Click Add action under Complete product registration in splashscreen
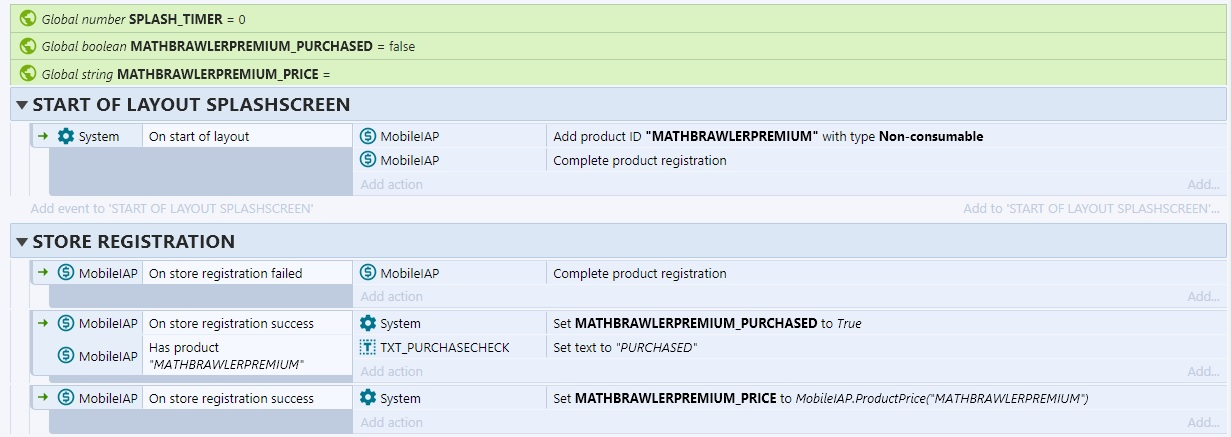The width and height of the screenshot is (1231, 437). tap(392, 184)
